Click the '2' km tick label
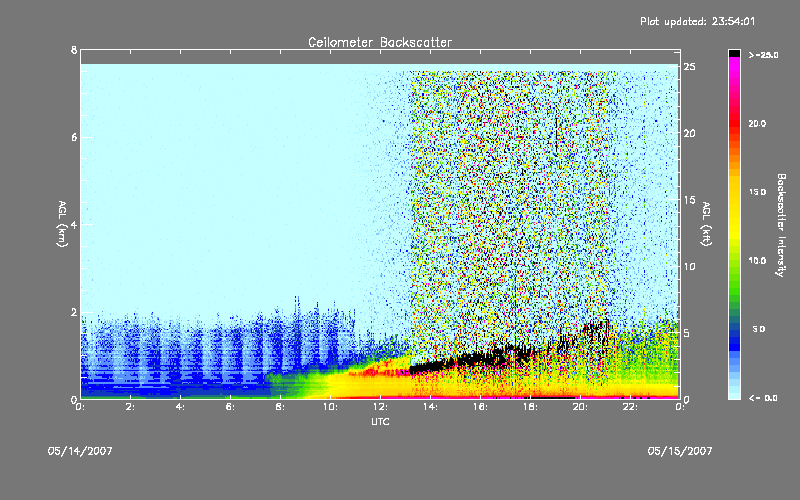The image size is (800, 500). (x=74, y=312)
